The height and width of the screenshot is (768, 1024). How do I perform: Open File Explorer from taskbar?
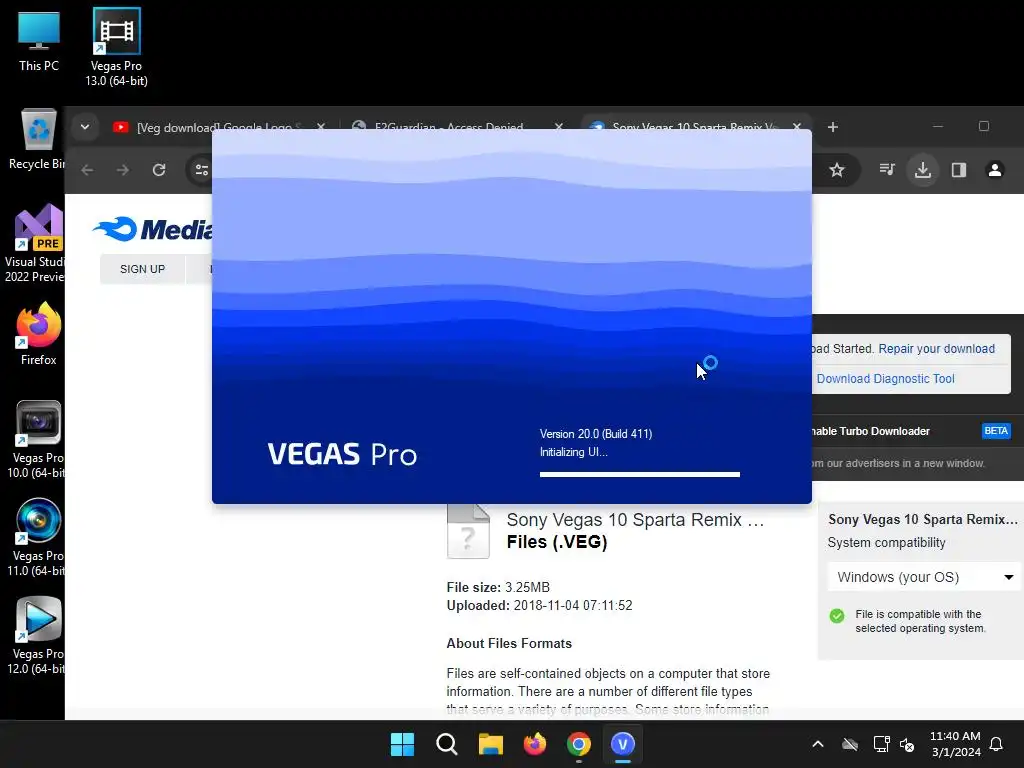point(490,744)
